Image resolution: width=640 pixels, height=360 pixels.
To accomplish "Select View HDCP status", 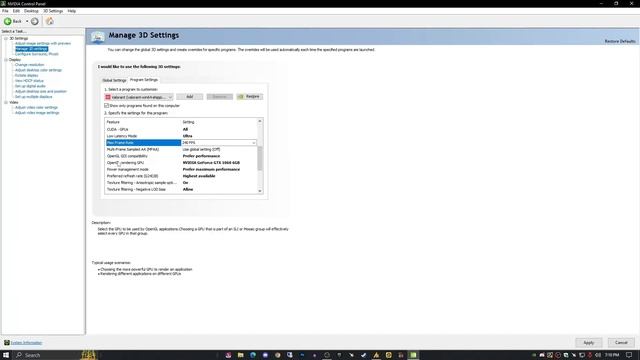I will (29, 81).
